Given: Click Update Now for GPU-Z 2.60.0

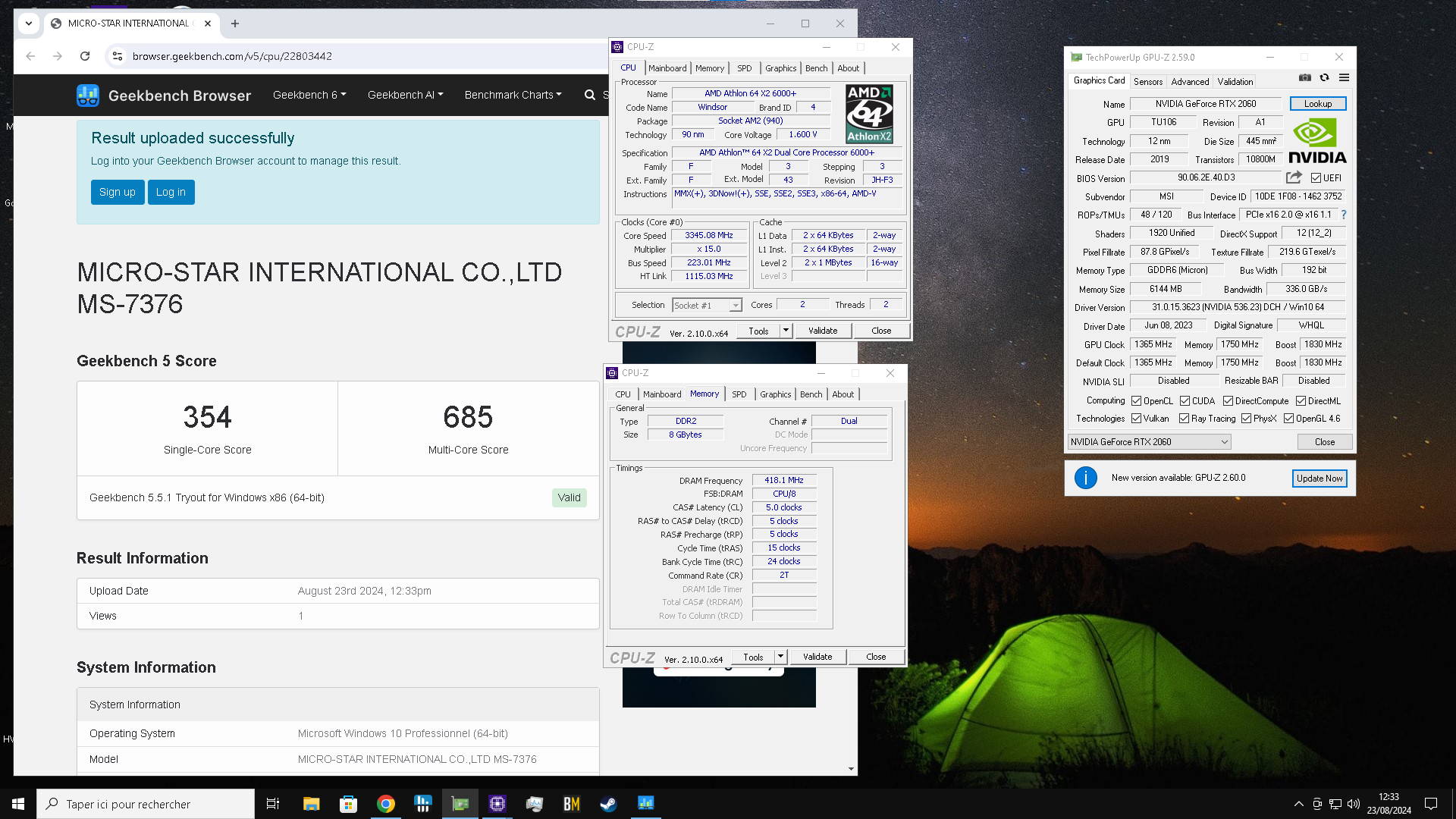Looking at the screenshot, I should click(x=1319, y=478).
